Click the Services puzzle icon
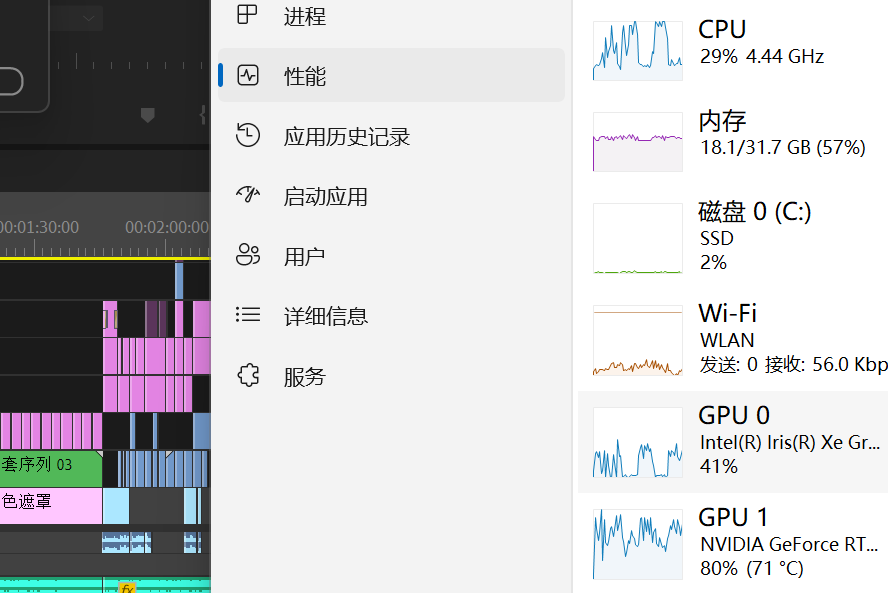The image size is (890, 593). 248,375
